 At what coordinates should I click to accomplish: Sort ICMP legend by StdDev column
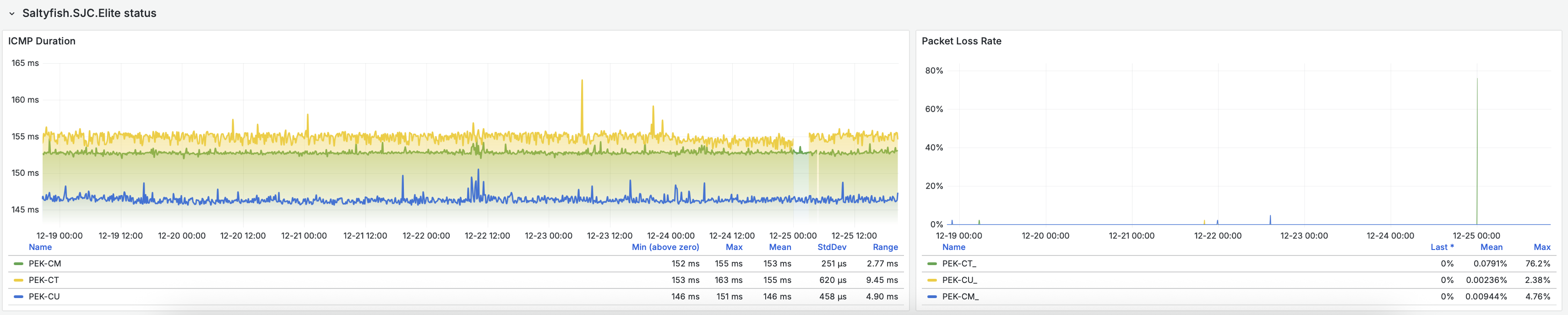click(x=831, y=247)
